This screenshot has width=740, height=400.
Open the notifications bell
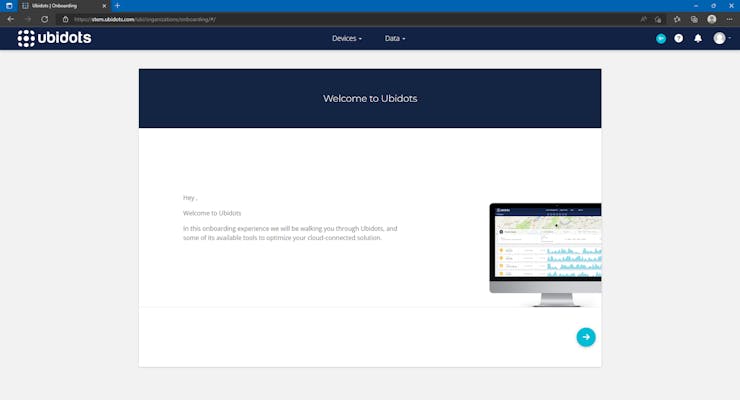[698, 39]
